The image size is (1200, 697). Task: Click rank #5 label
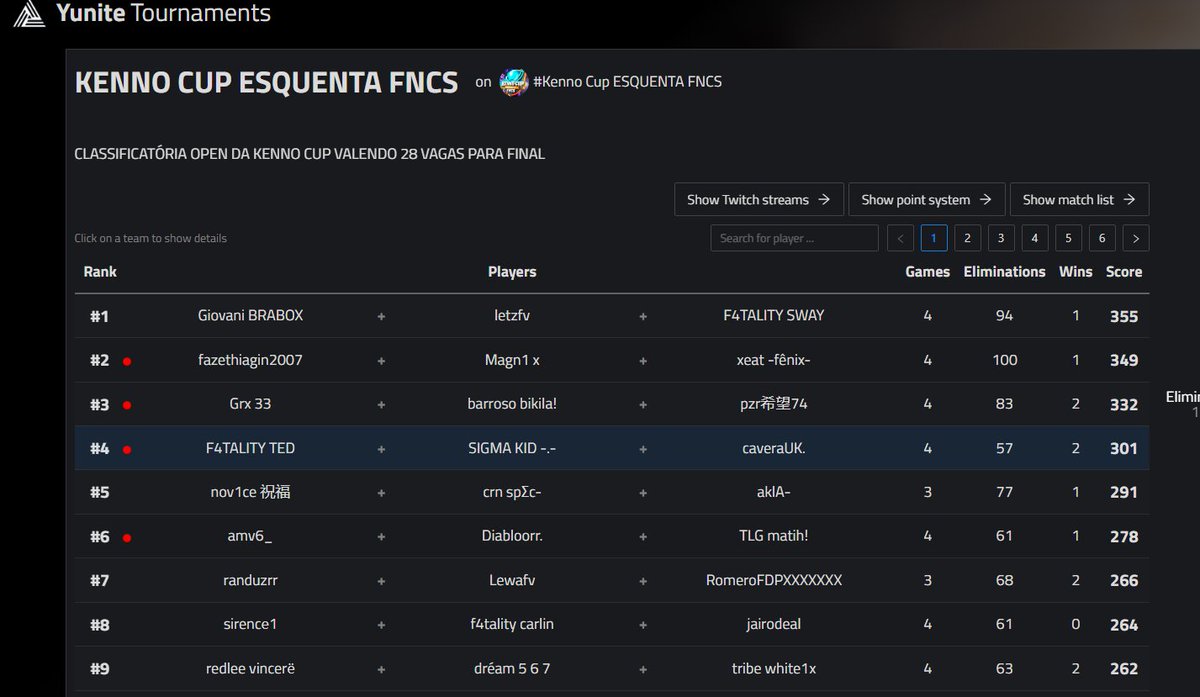click(x=99, y=492)
